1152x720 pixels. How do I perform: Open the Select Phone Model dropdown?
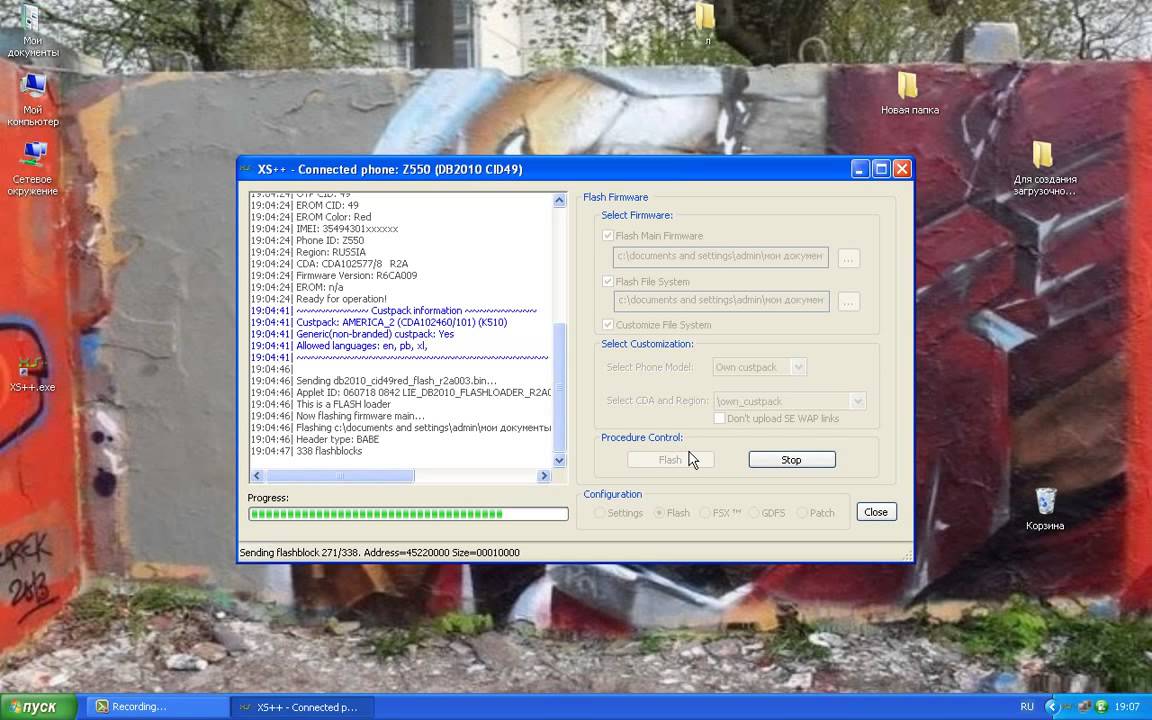pyautogui.click(x=798, y=367)
